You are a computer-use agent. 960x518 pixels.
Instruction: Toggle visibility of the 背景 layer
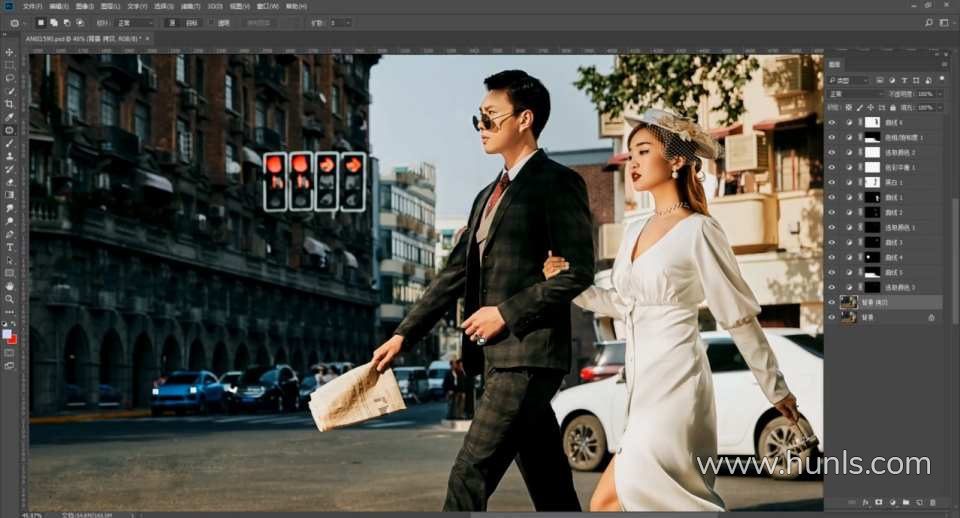[x=831, y=317]
